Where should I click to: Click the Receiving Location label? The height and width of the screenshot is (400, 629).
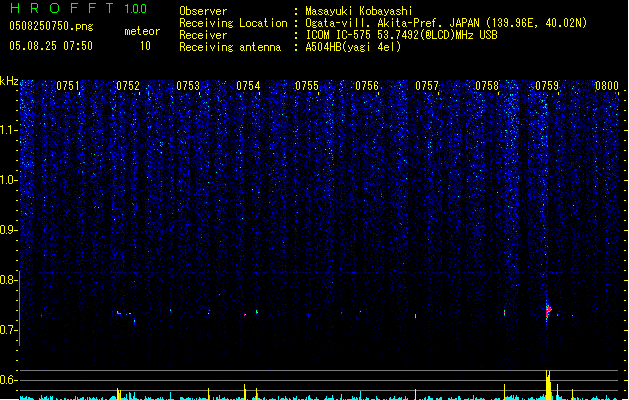click(x=233, y=23)
